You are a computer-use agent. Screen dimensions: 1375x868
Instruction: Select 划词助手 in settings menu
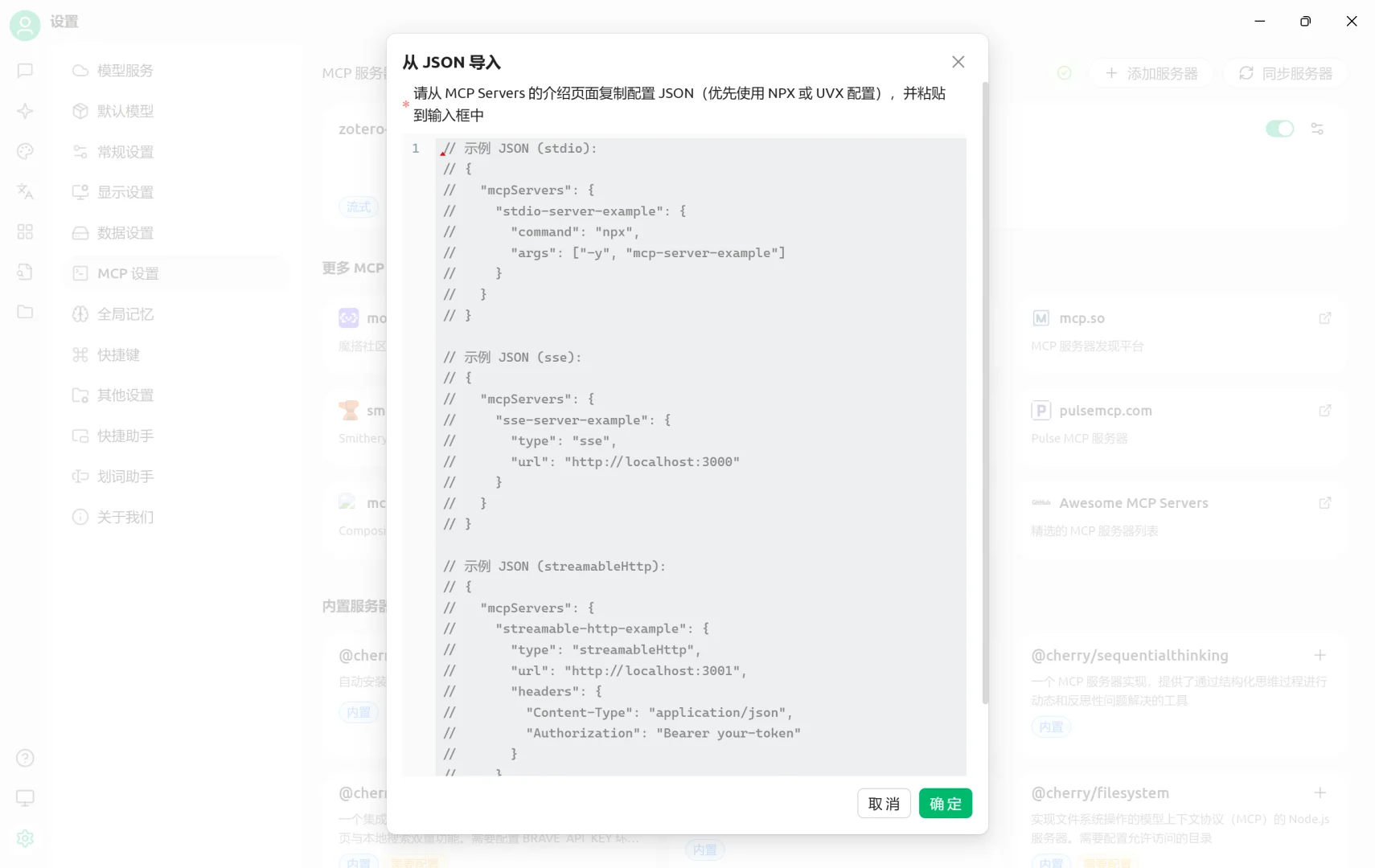[x=175, y=477]
